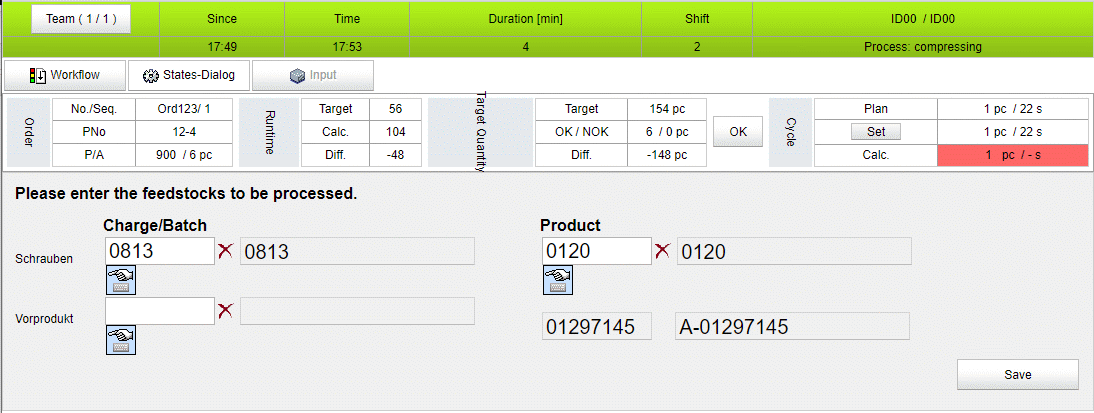This screenshot has width=1094, height=413.
Task: Focus the empty Vorprodukt input field
Action: (160, 311)
